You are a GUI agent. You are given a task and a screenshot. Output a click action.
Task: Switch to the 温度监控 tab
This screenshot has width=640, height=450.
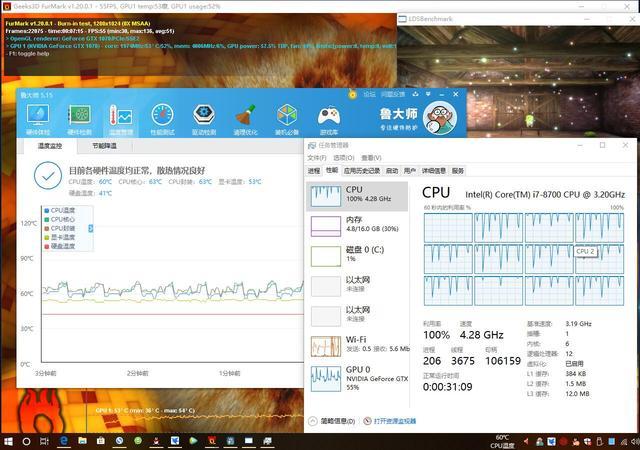tap(50, 146)
